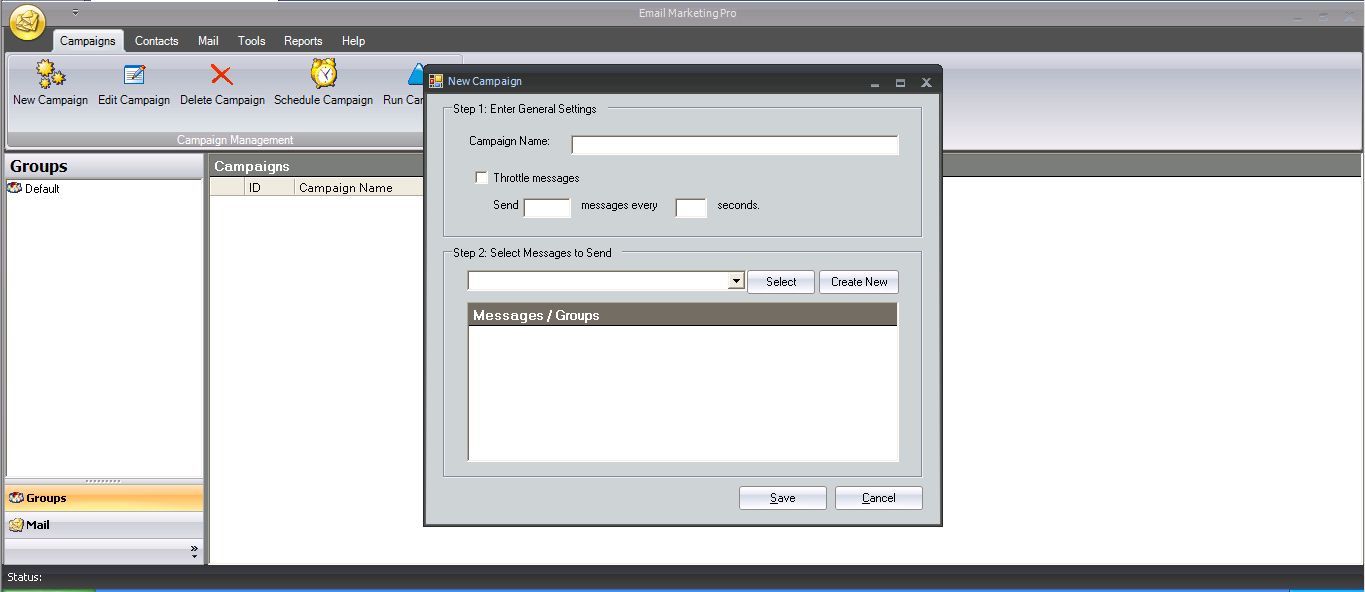Switch to the Contacts tab
This screenshot has width=1365, height=592.
(156, 41)
